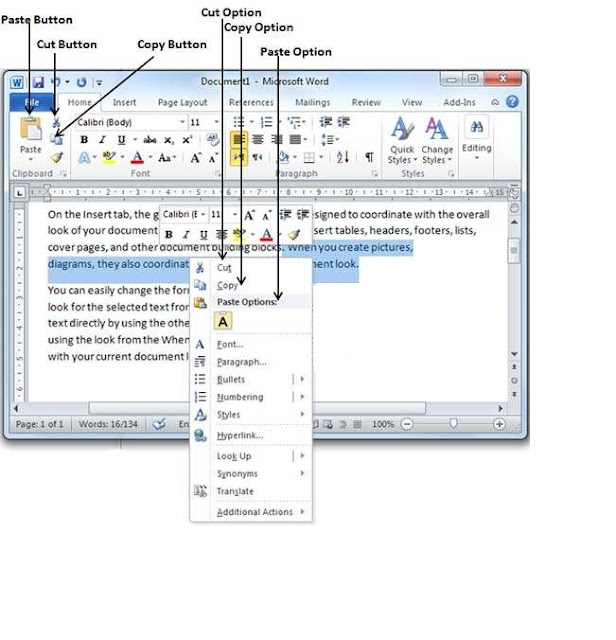
Task: Open Customize Quick Access Toolbar dropdown
Action: click(99, 83)
